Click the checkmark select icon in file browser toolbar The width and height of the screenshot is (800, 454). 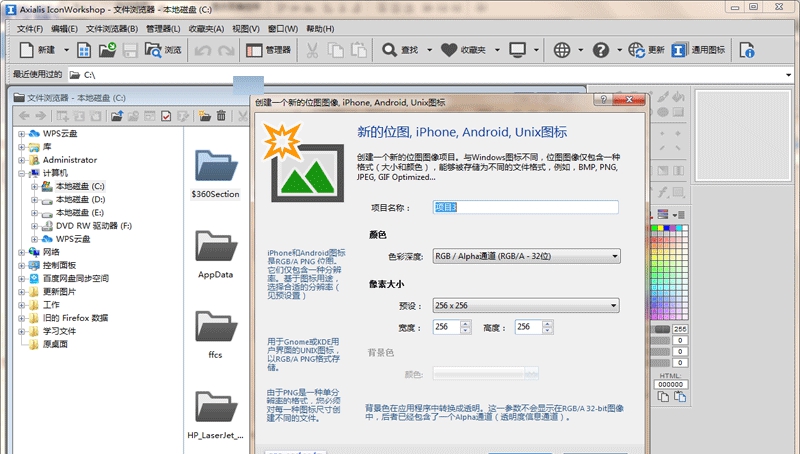pos(166,116)
